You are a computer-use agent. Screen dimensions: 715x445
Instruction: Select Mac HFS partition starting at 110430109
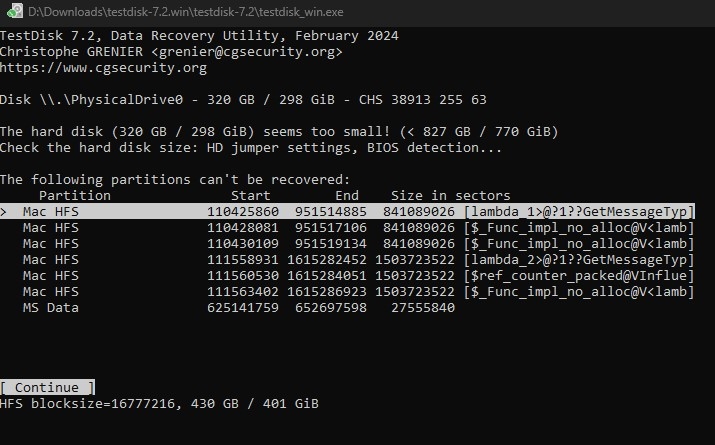pyautogui.click(x=348, y=244)
